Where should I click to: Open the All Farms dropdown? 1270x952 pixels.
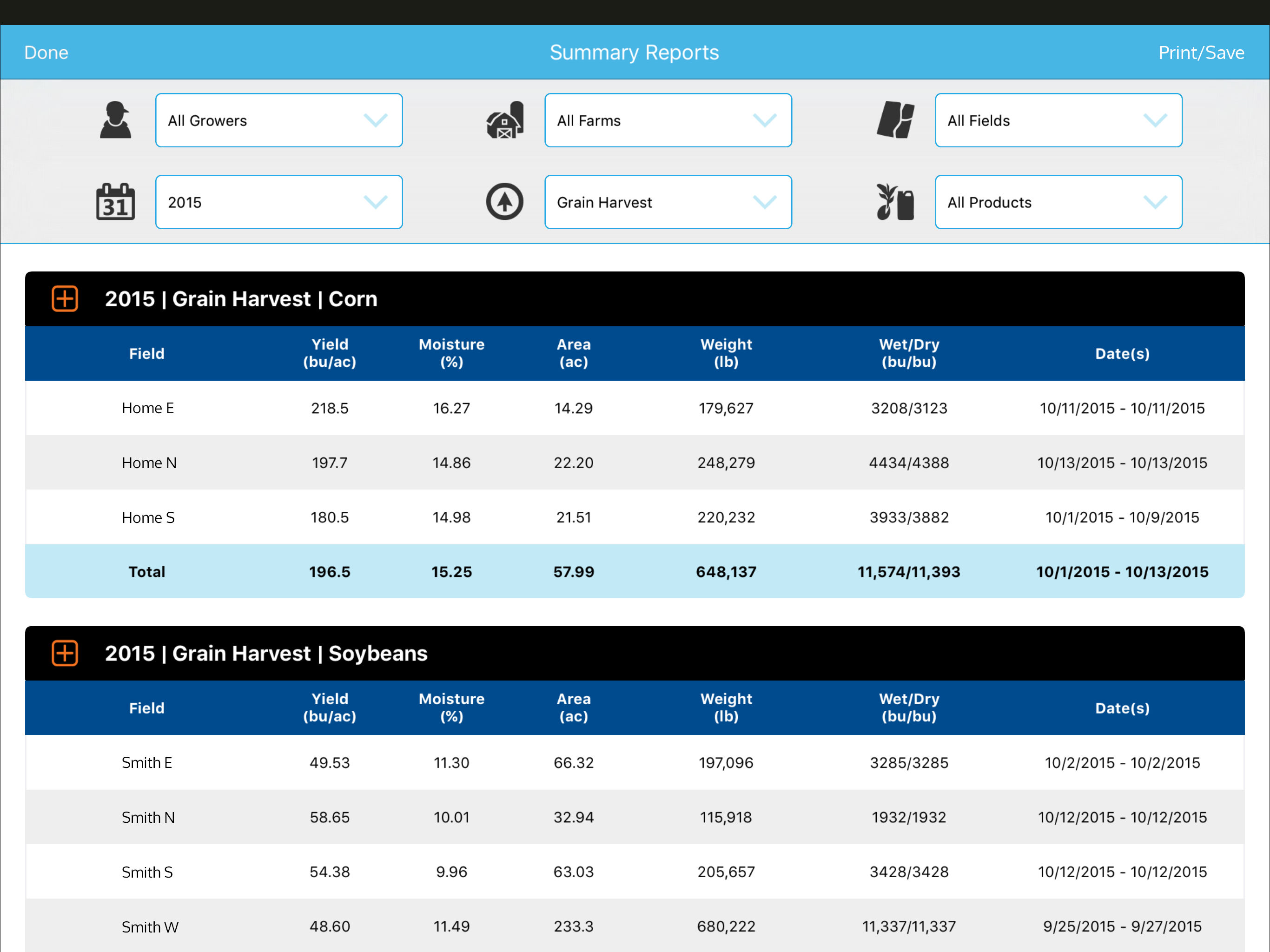click(668, 120)
